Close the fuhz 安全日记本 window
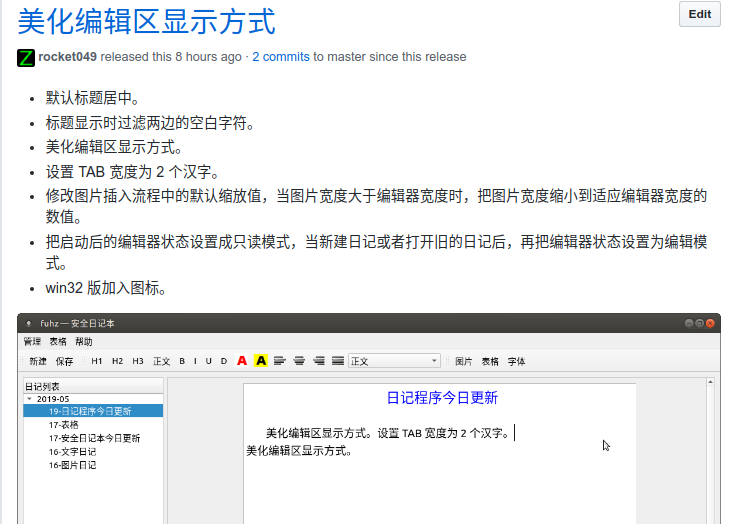 tap(710, 323)
